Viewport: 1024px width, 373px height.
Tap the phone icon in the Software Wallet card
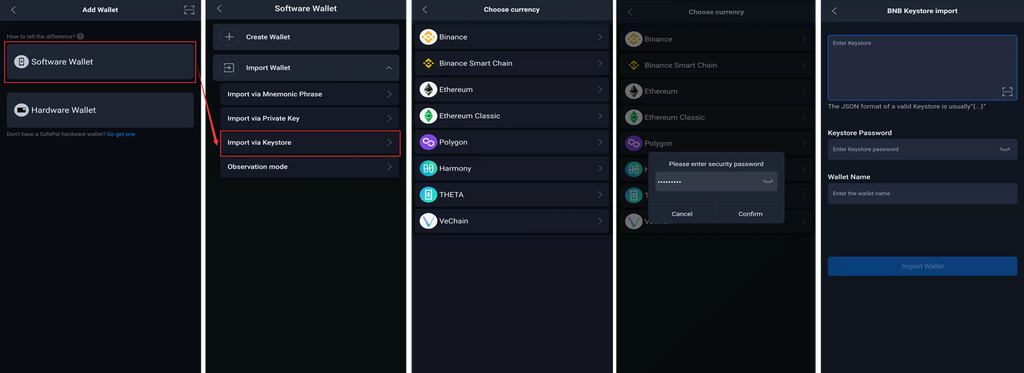pyautogui.click(x=22, y=61)
